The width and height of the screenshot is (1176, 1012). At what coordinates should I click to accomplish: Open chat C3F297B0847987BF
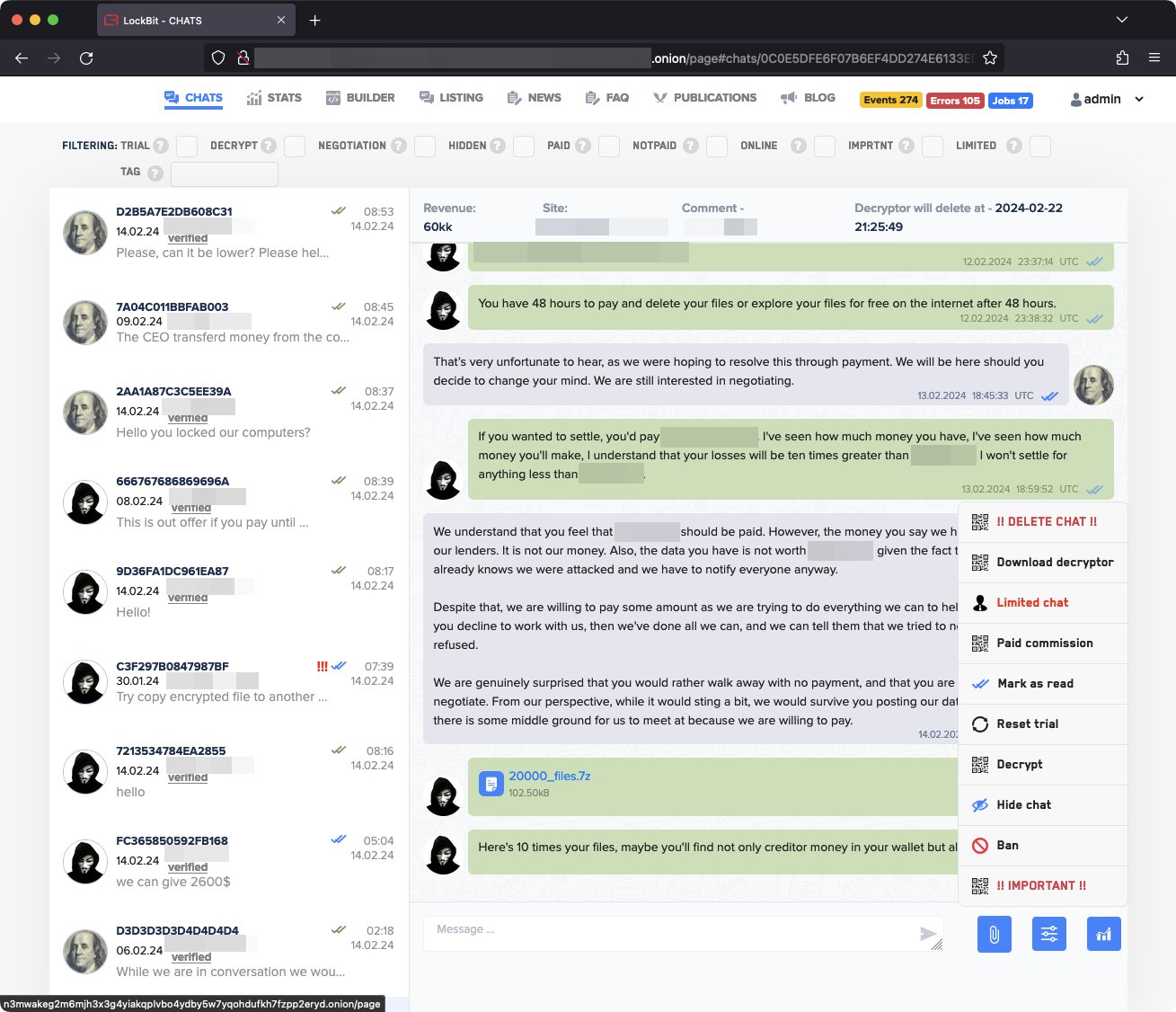[229, 681]
